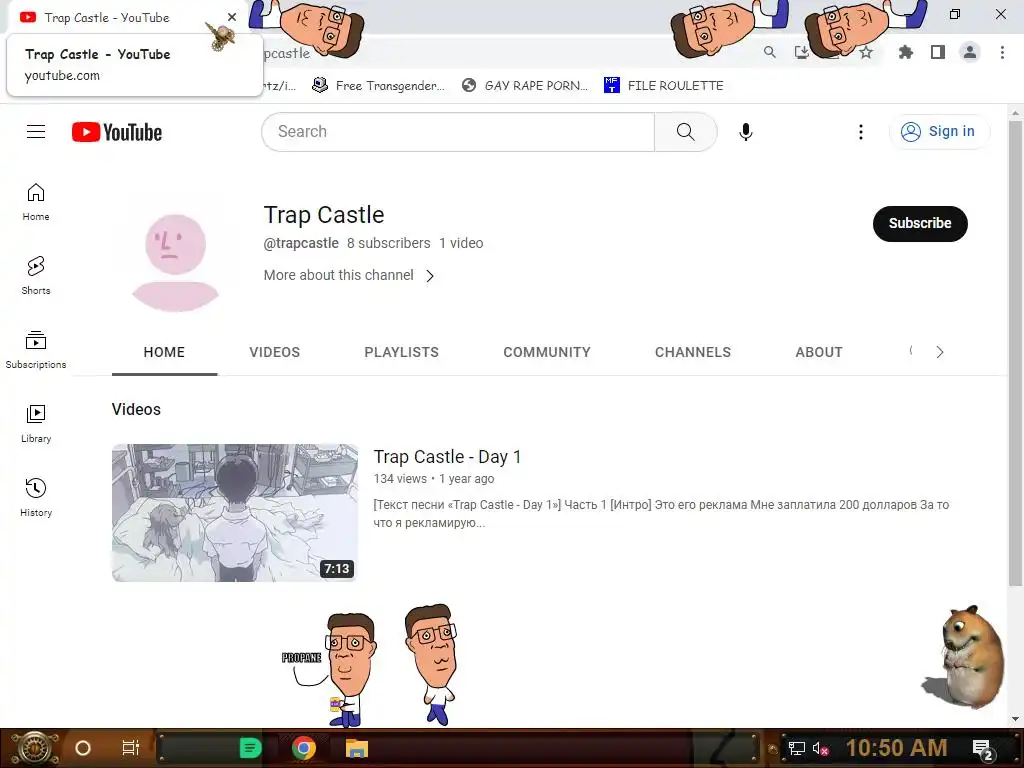Go to Home in the sidebar

pyautogui.click(x=36, y=202)
